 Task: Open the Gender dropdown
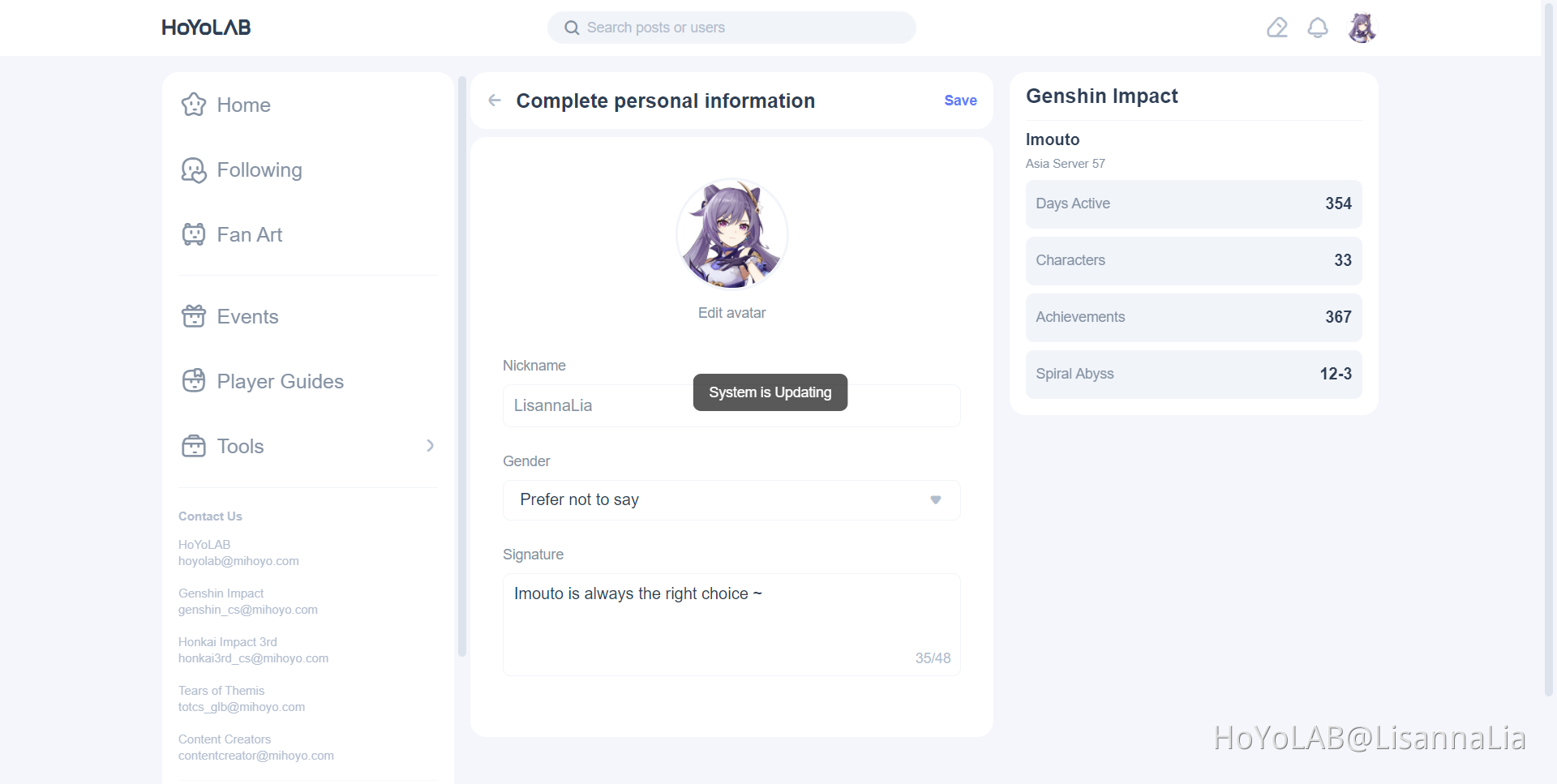[x=731, y=500]
